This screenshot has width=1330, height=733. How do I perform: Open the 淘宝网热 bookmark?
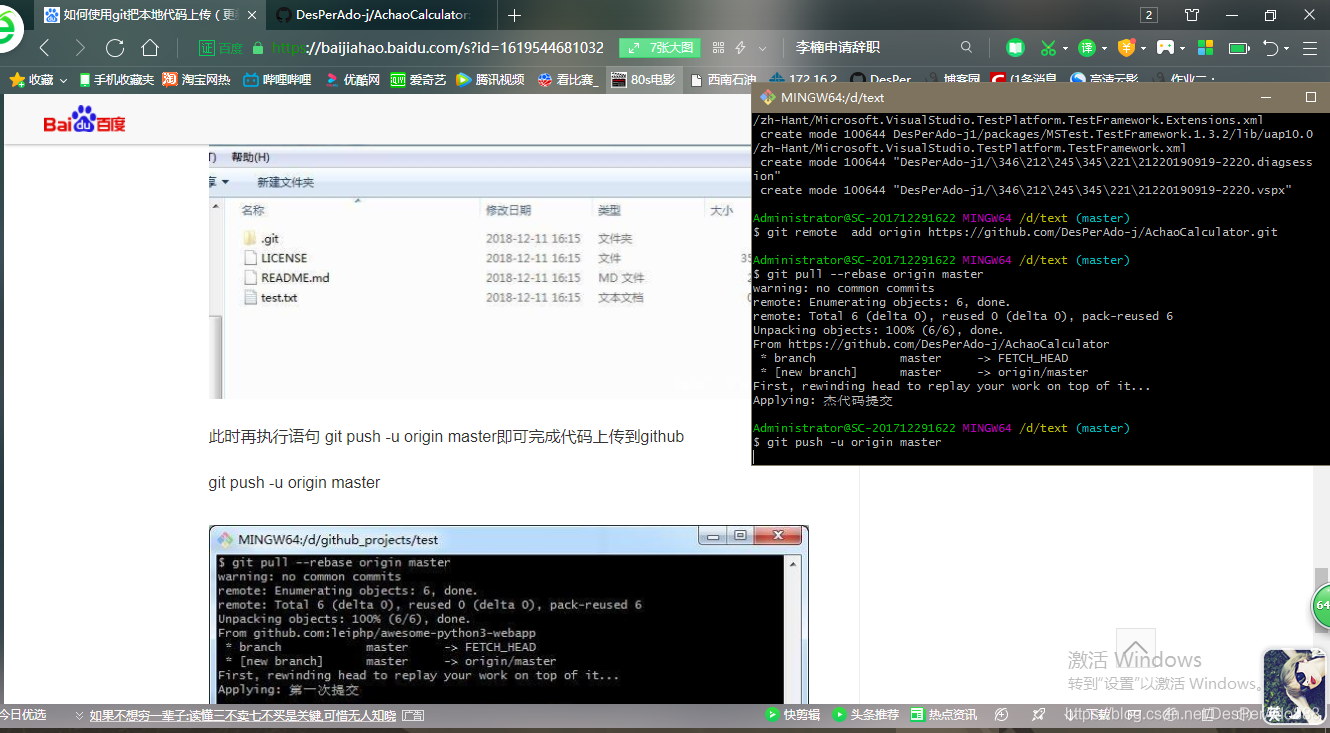point(196,79)
